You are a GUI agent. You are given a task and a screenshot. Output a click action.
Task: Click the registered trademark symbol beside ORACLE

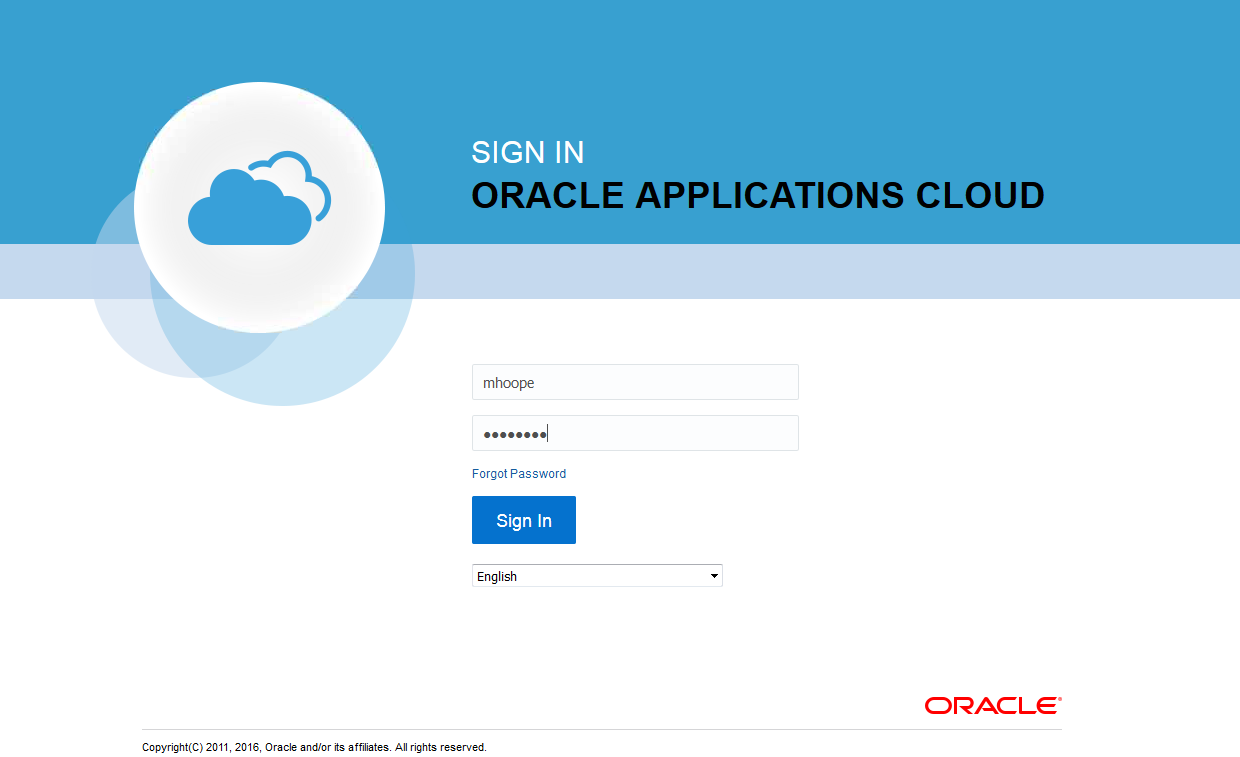point(1059,698)
